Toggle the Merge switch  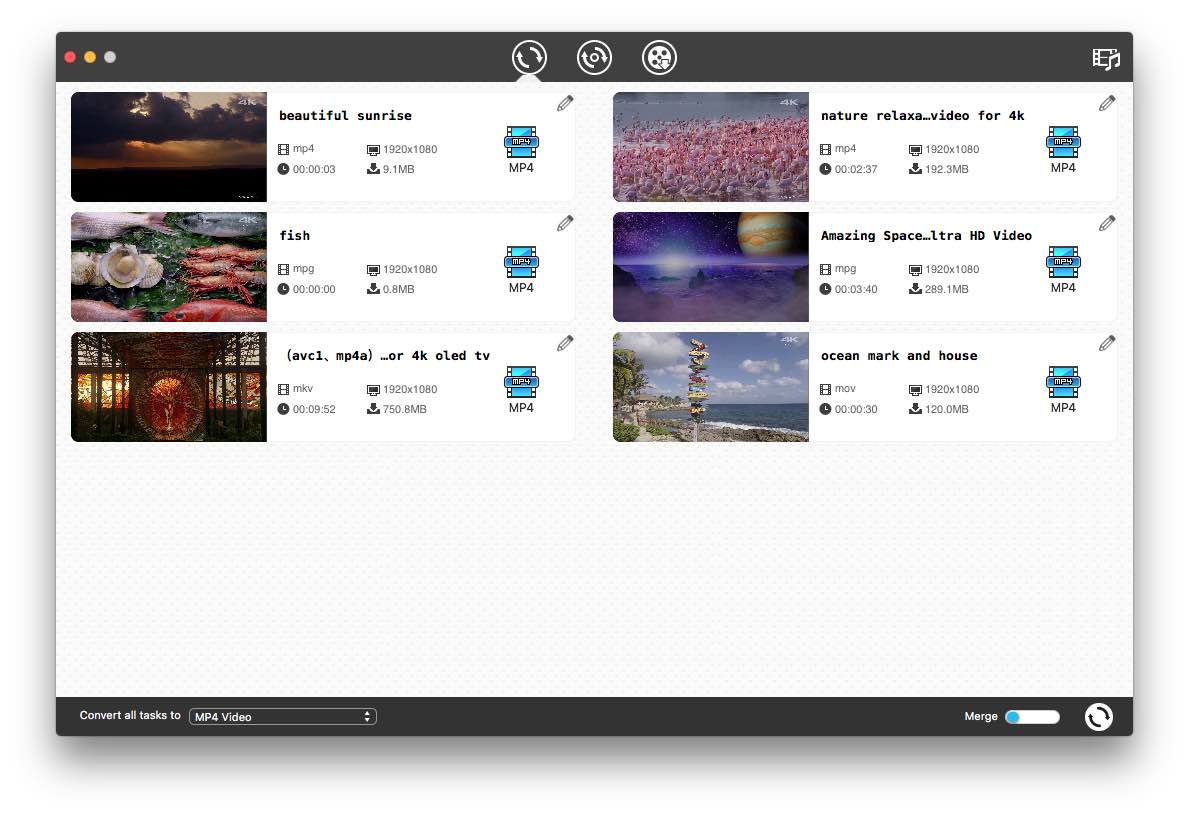point(1031,716)
